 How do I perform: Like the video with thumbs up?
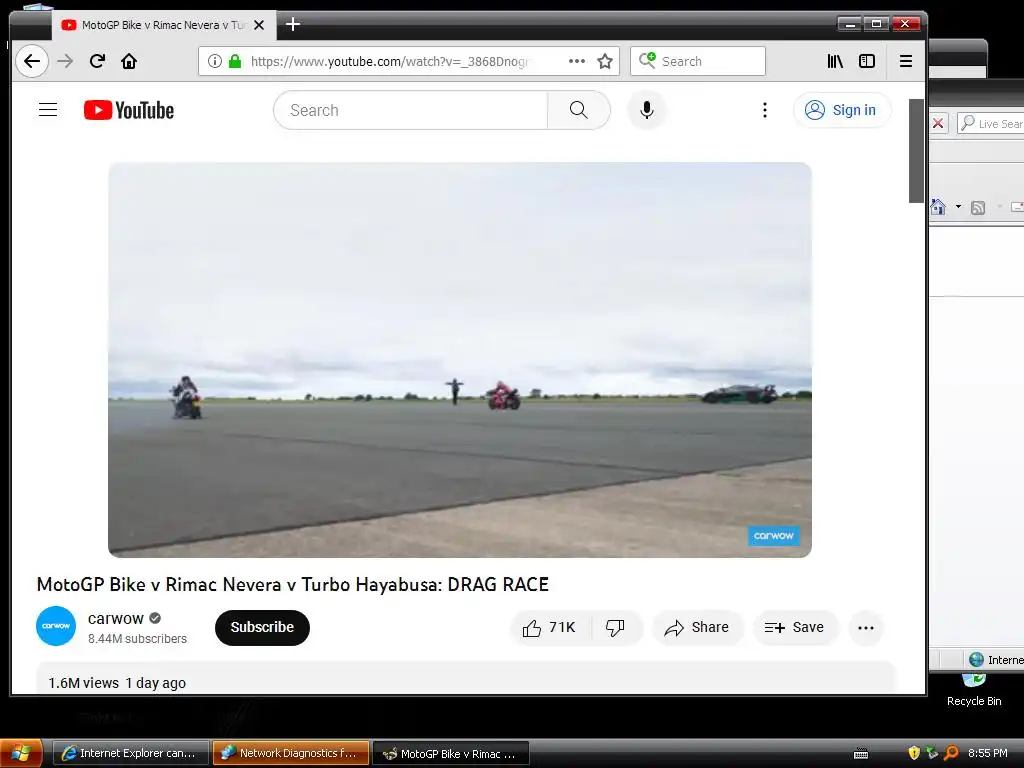(x=549, y=628)
